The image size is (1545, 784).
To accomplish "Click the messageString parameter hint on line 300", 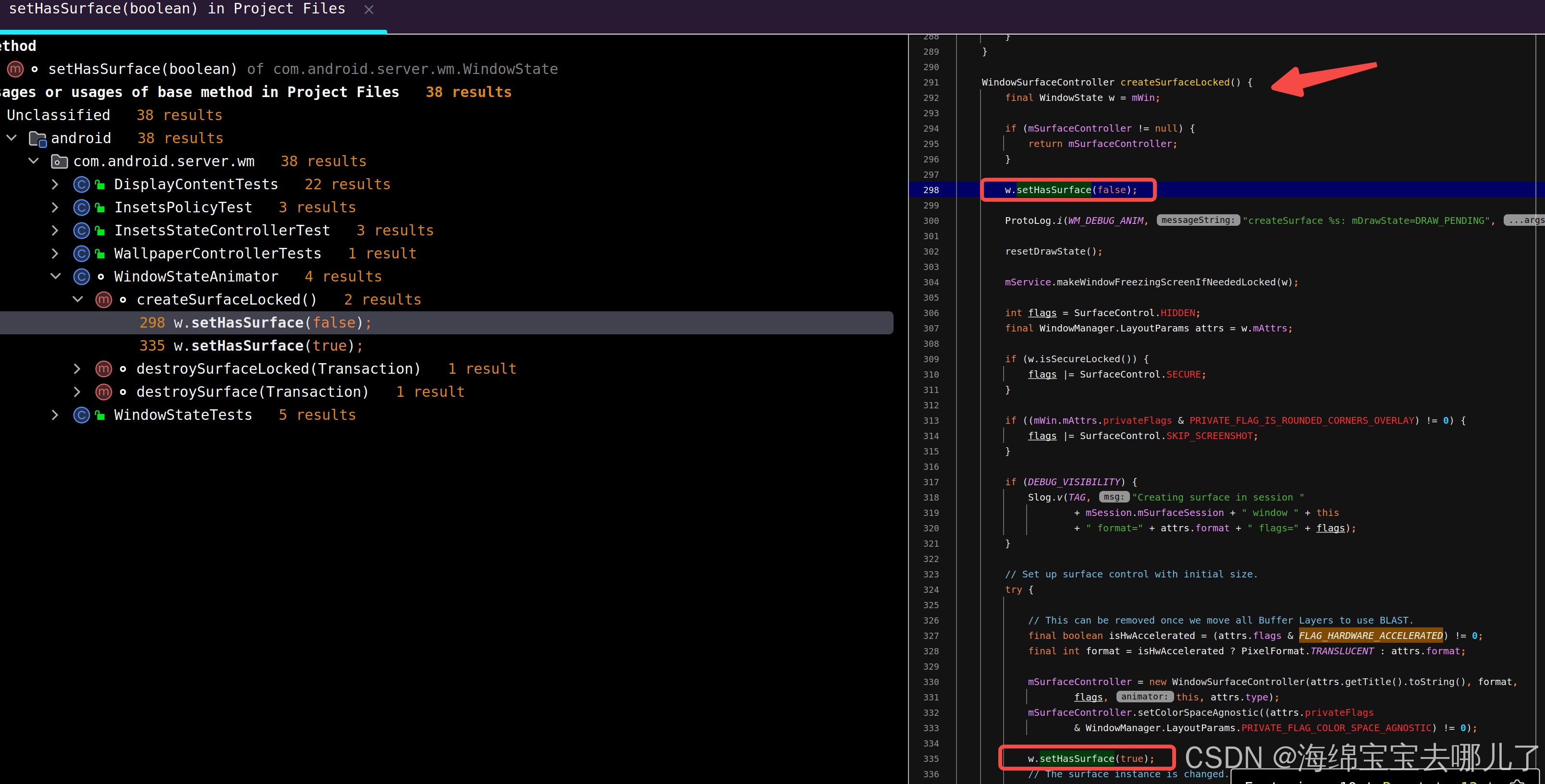I will coord(1197,220).
